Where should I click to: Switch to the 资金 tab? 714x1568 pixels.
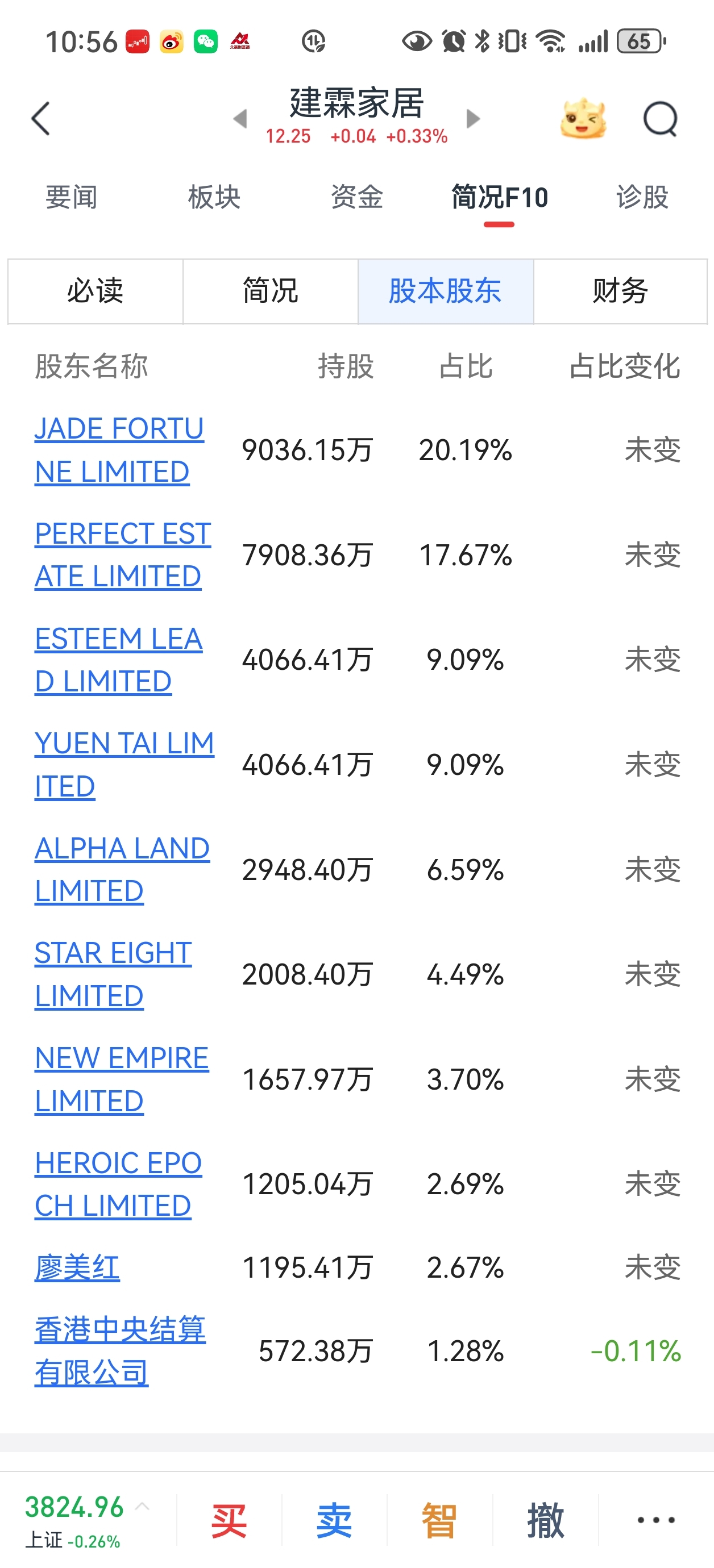click(356, 197)
